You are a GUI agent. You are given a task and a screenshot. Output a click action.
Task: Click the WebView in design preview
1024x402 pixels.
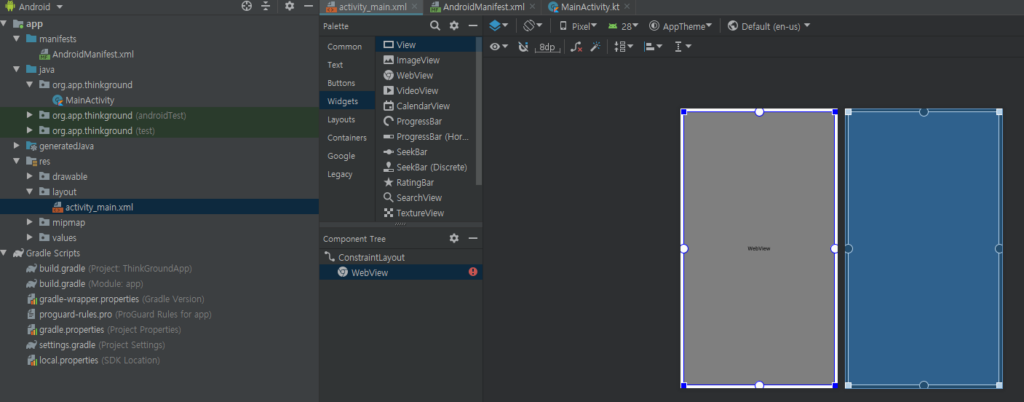click(759, 249)
